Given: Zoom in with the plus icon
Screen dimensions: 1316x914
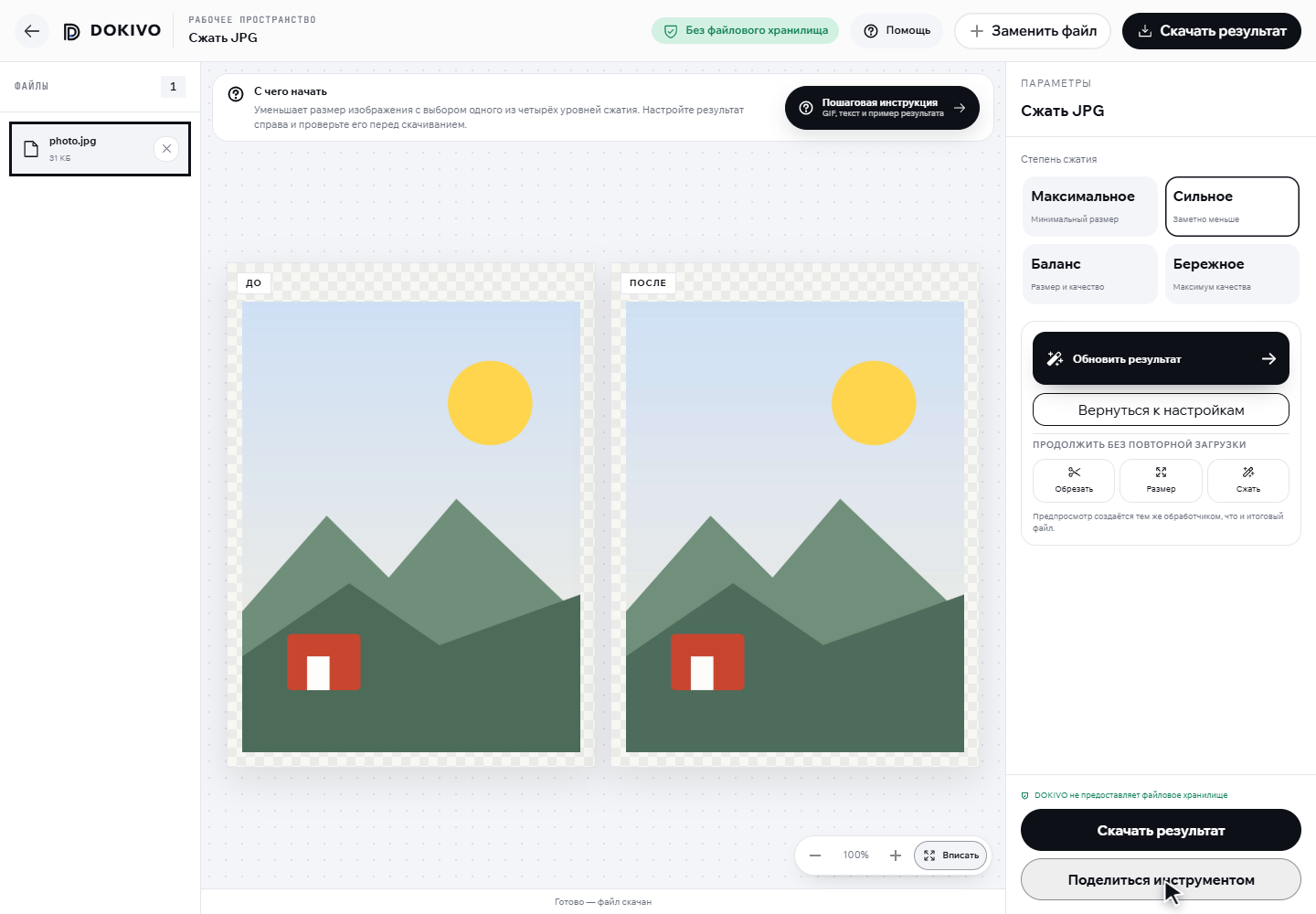Looking at the screenshot, I should tap(896, 856).
